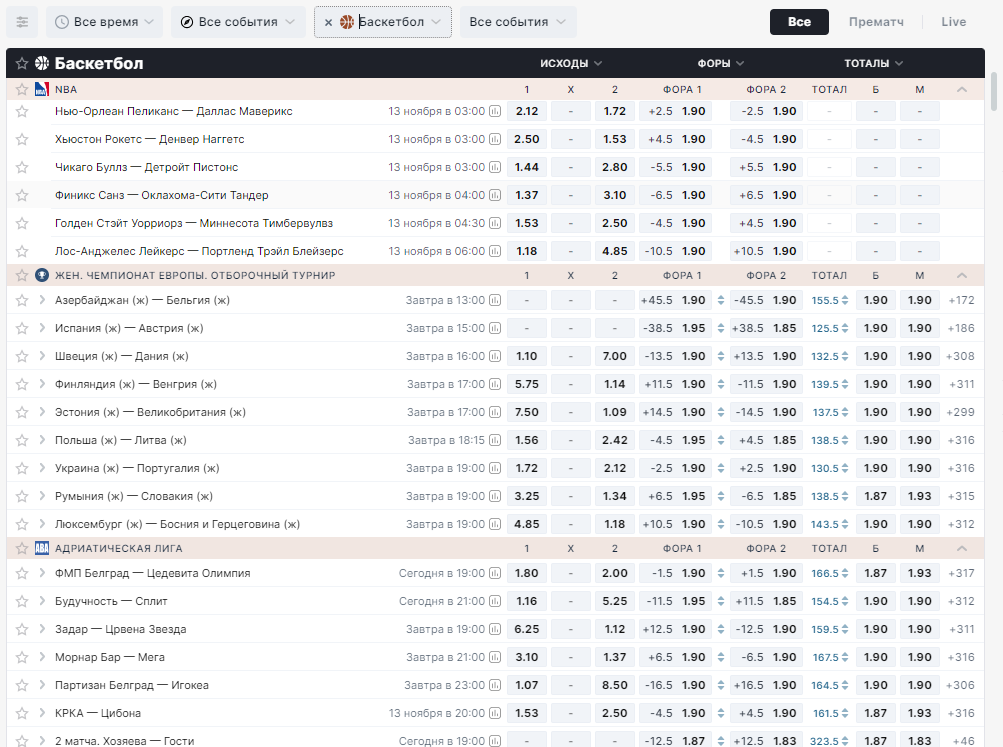Open statistics icon for Хьюстон Рокетс — Денвер Наггетс
Screen dimensions: 1003x747
pos(495,139)
